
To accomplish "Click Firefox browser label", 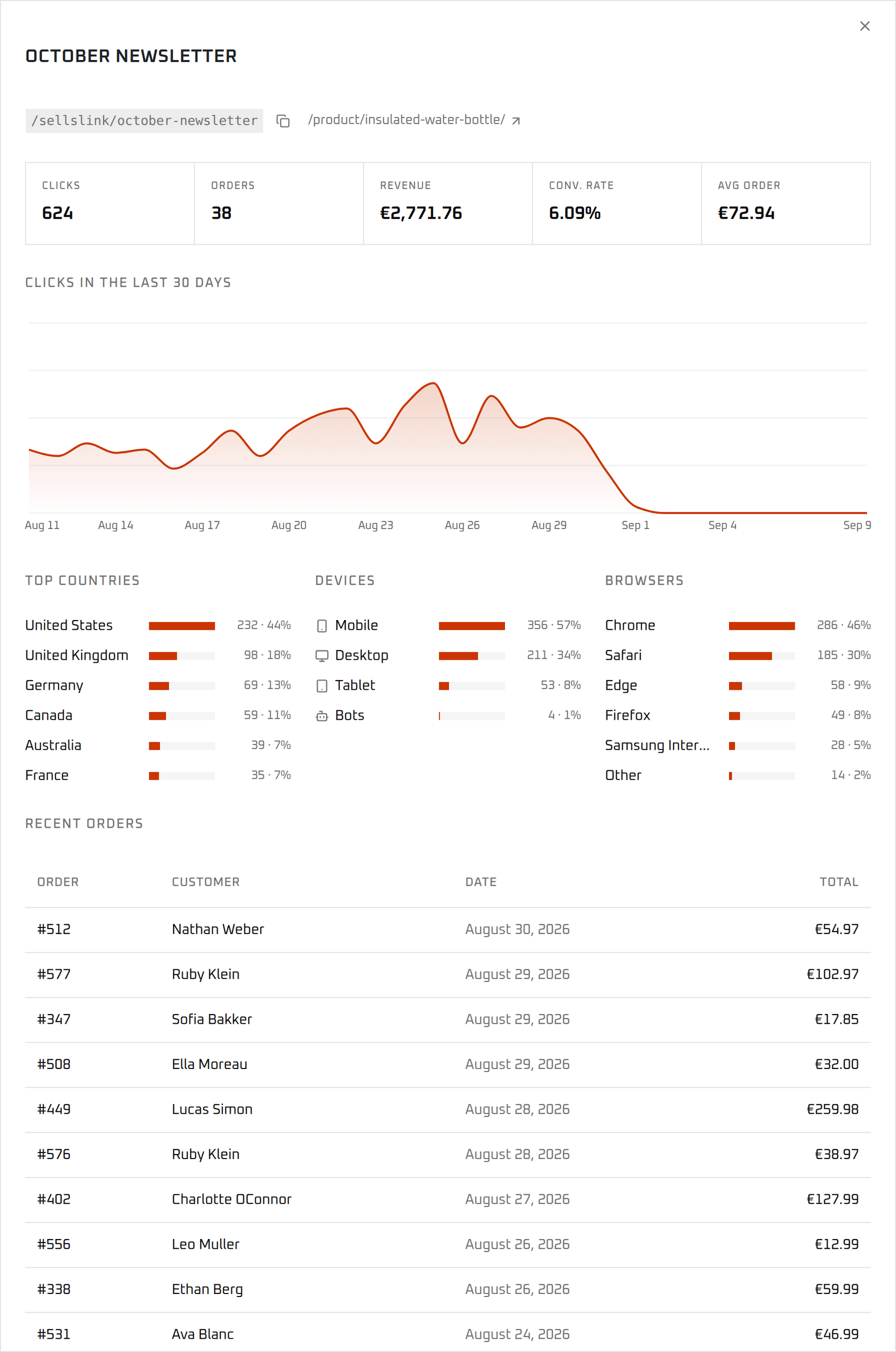I will pyautogui.click(x=627, y=716).
